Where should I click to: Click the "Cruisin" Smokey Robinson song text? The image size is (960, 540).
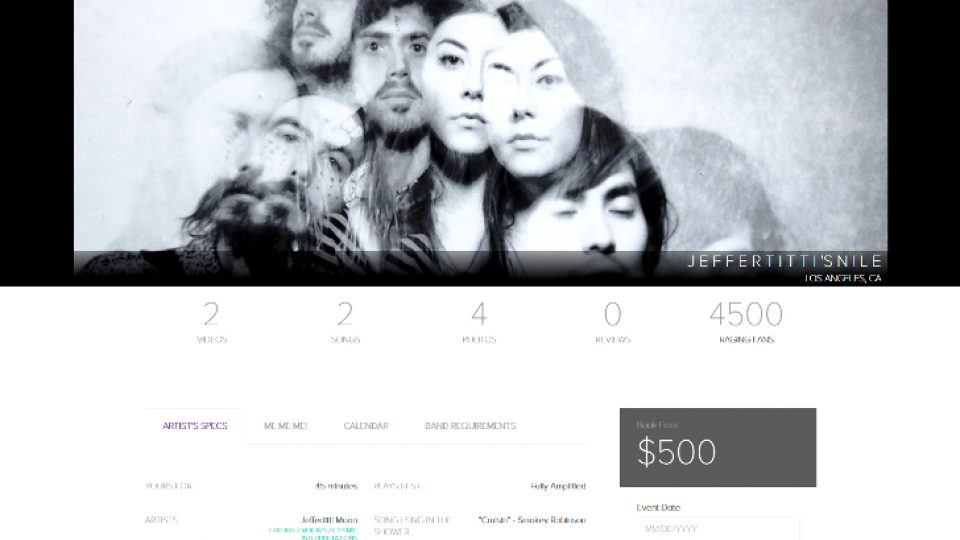(x=532, y=520)
